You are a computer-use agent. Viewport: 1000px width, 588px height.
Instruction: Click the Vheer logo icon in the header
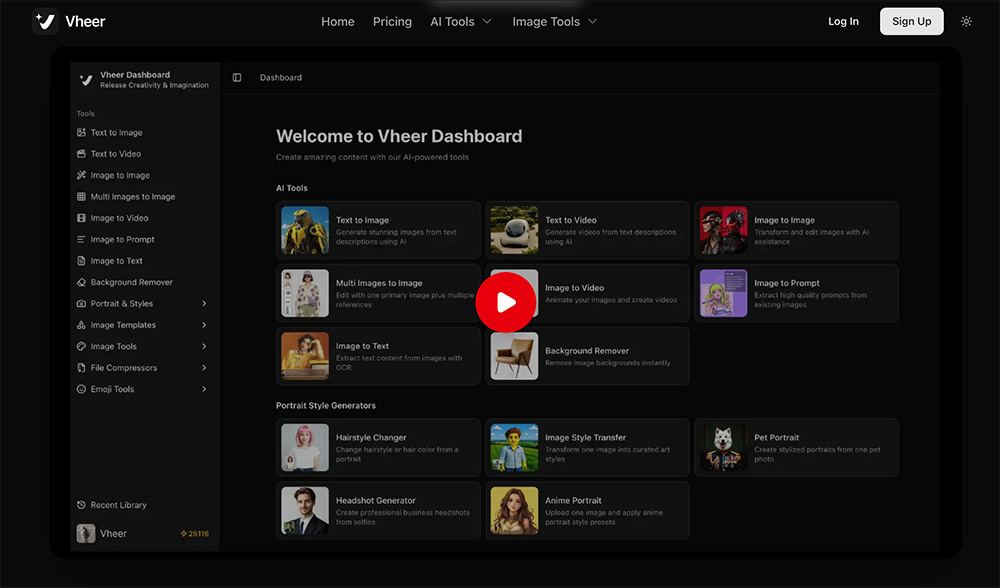pyautogui.click(x=45, y=21)
